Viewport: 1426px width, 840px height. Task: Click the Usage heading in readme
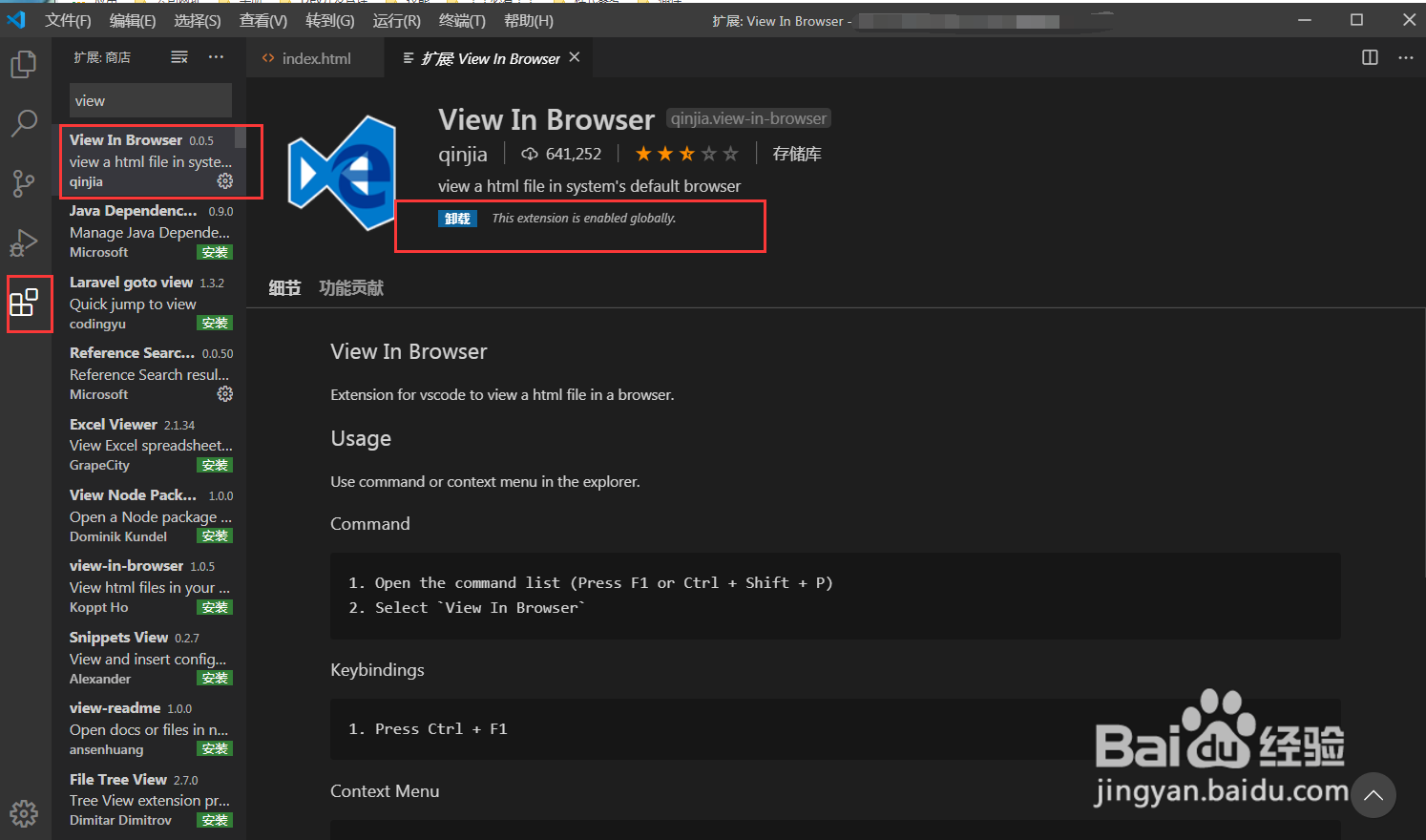click(361, 438)
